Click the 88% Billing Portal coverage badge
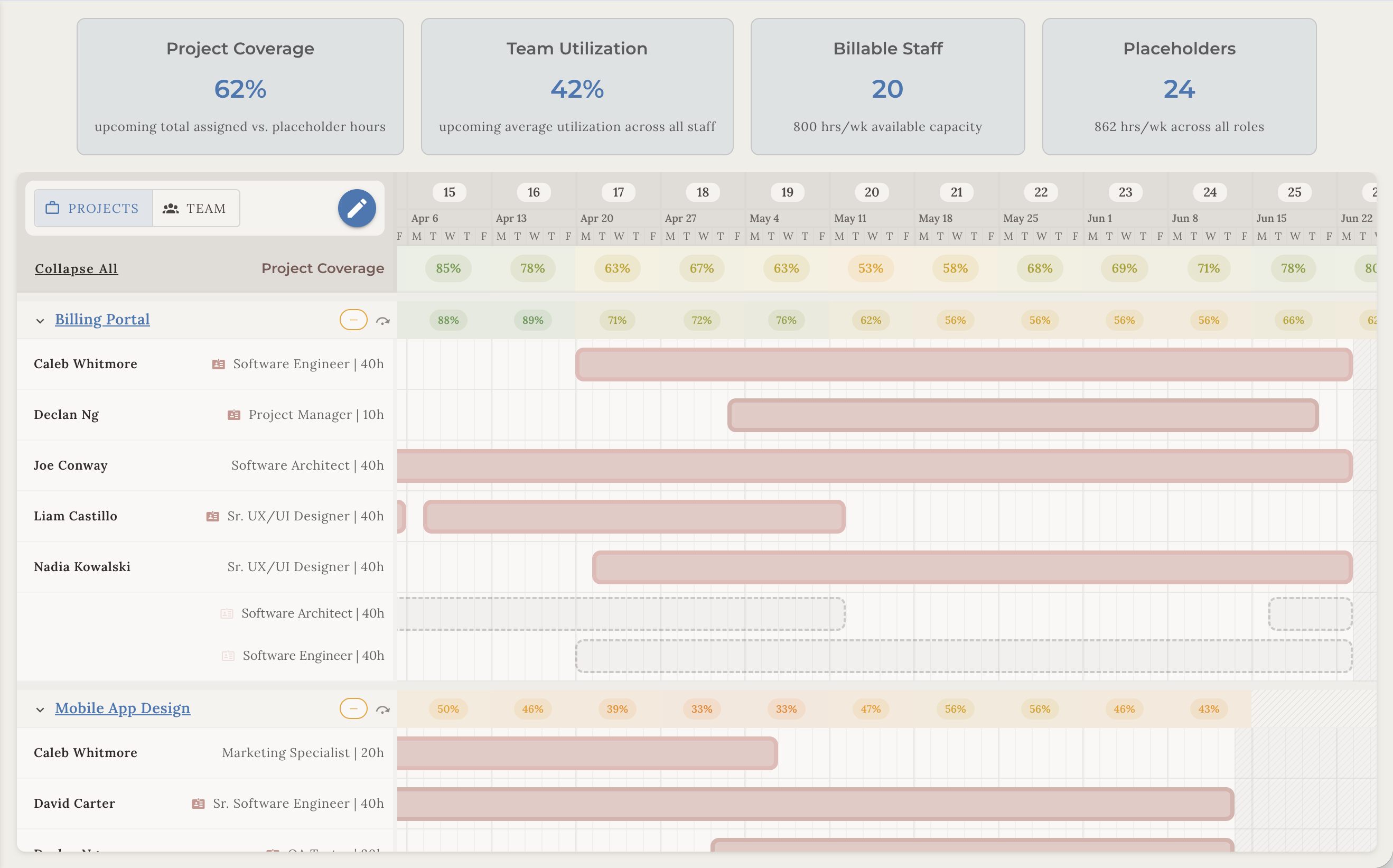This screenshot has height=868, width=1393. pyautogui.click(x=448, y=320)
